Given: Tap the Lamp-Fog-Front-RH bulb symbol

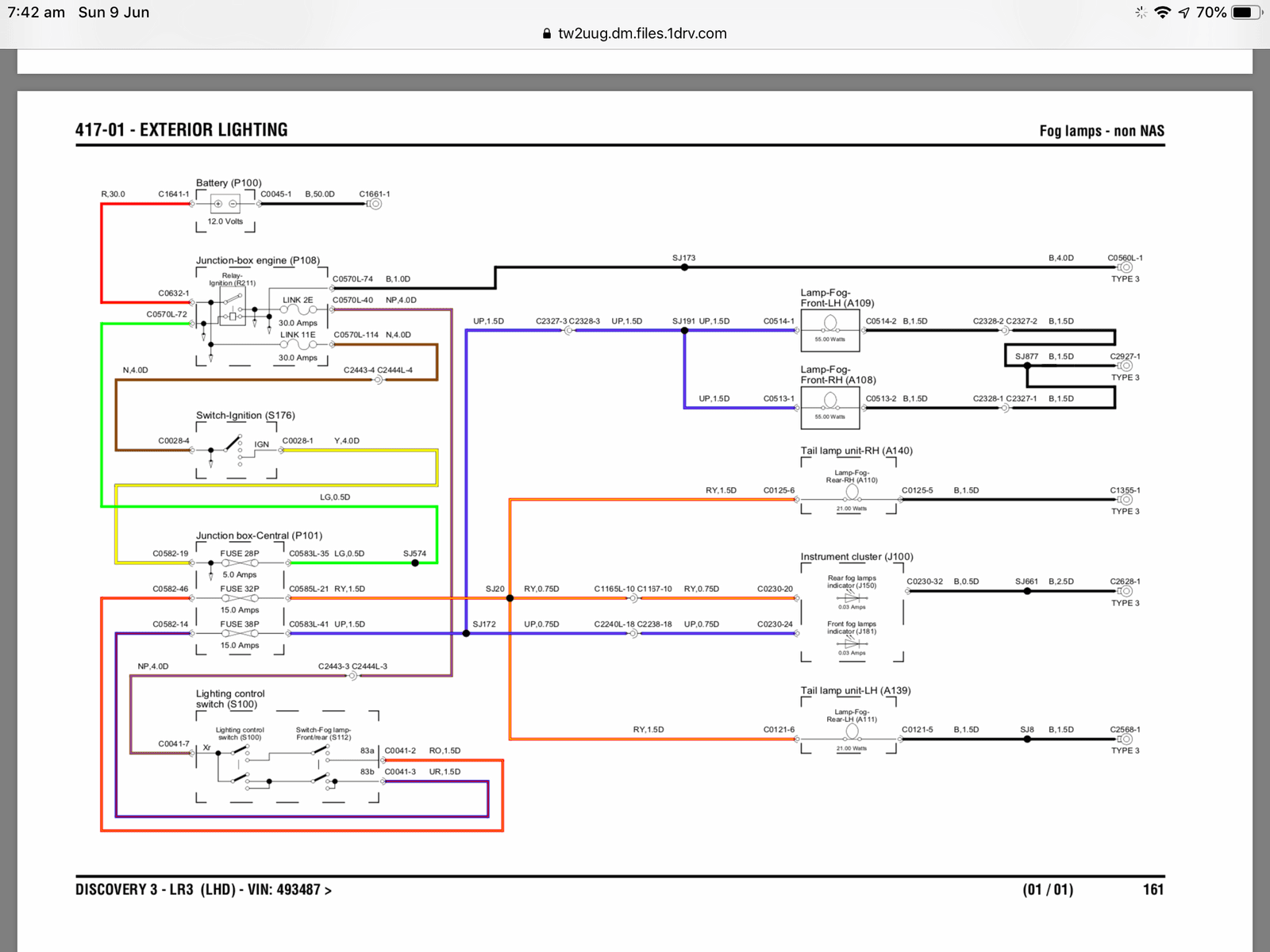Looking at the screenshot, I should [x=830, y=401].
